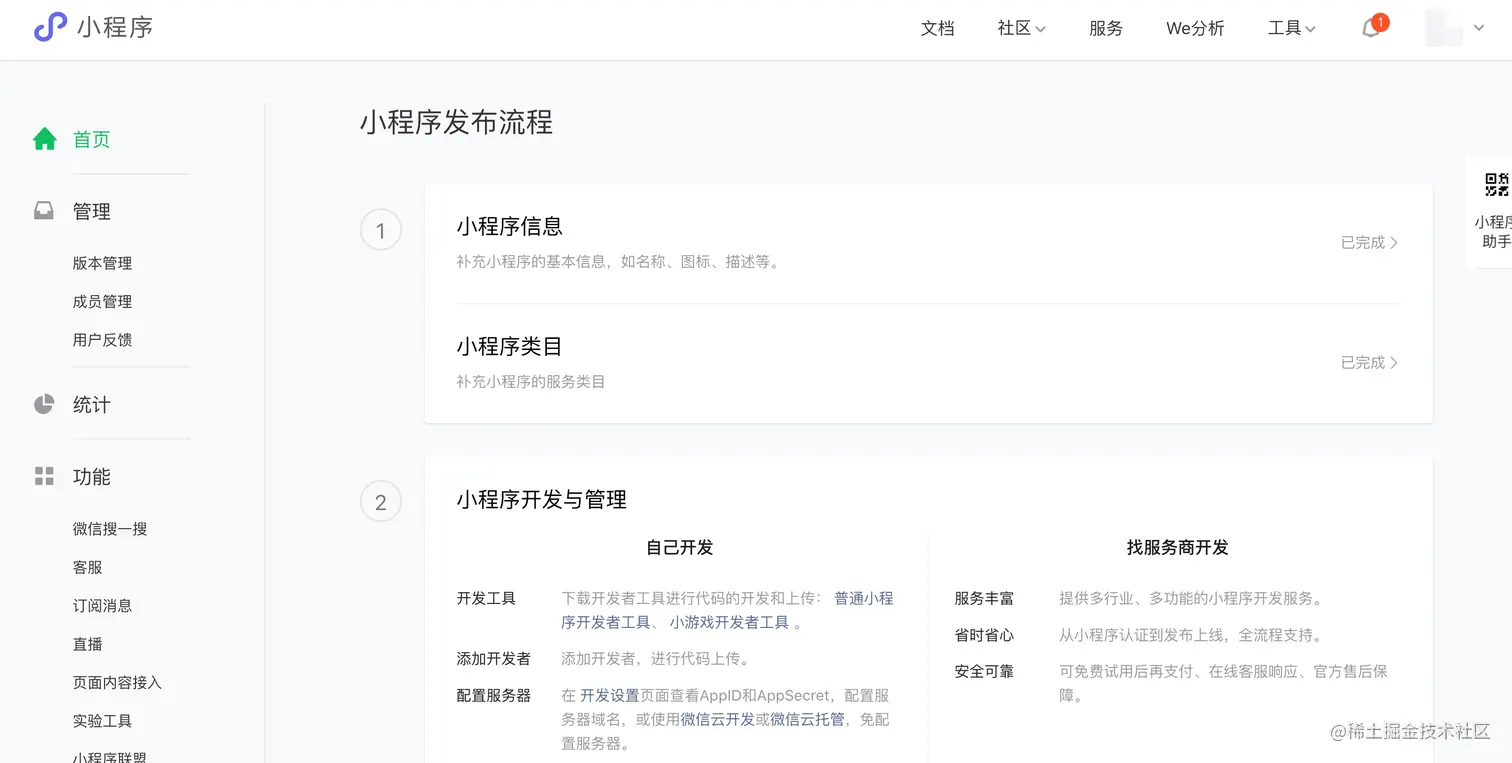Open 文档 in top navigation
This screenshot has width=1512, height=763.
pyautogui.click(x=937, y=29)
